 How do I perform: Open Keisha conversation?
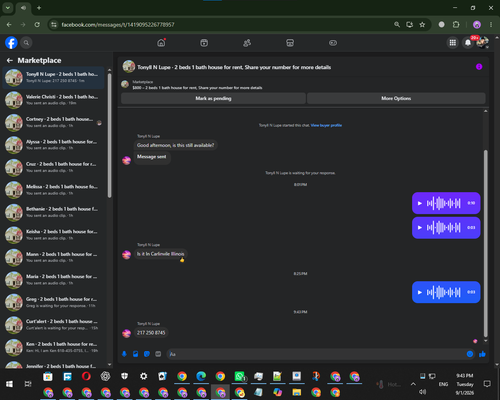pyautogui.click(x=53, y=235)
